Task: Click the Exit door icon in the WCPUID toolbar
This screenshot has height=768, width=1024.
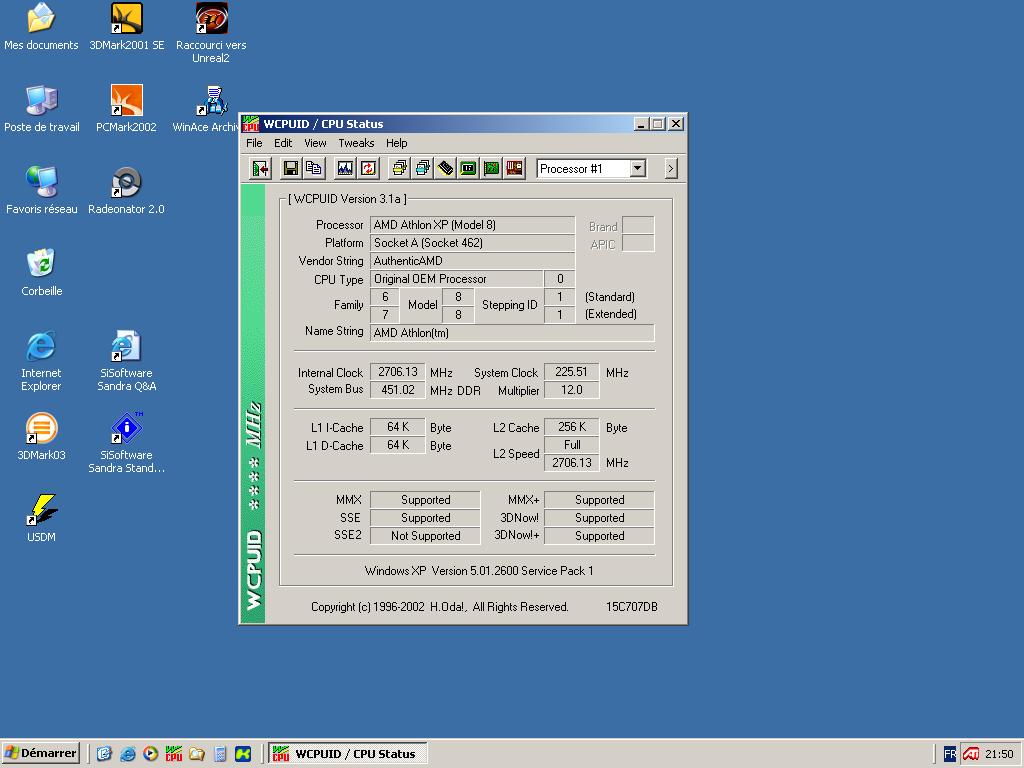Action: [261, 168]
